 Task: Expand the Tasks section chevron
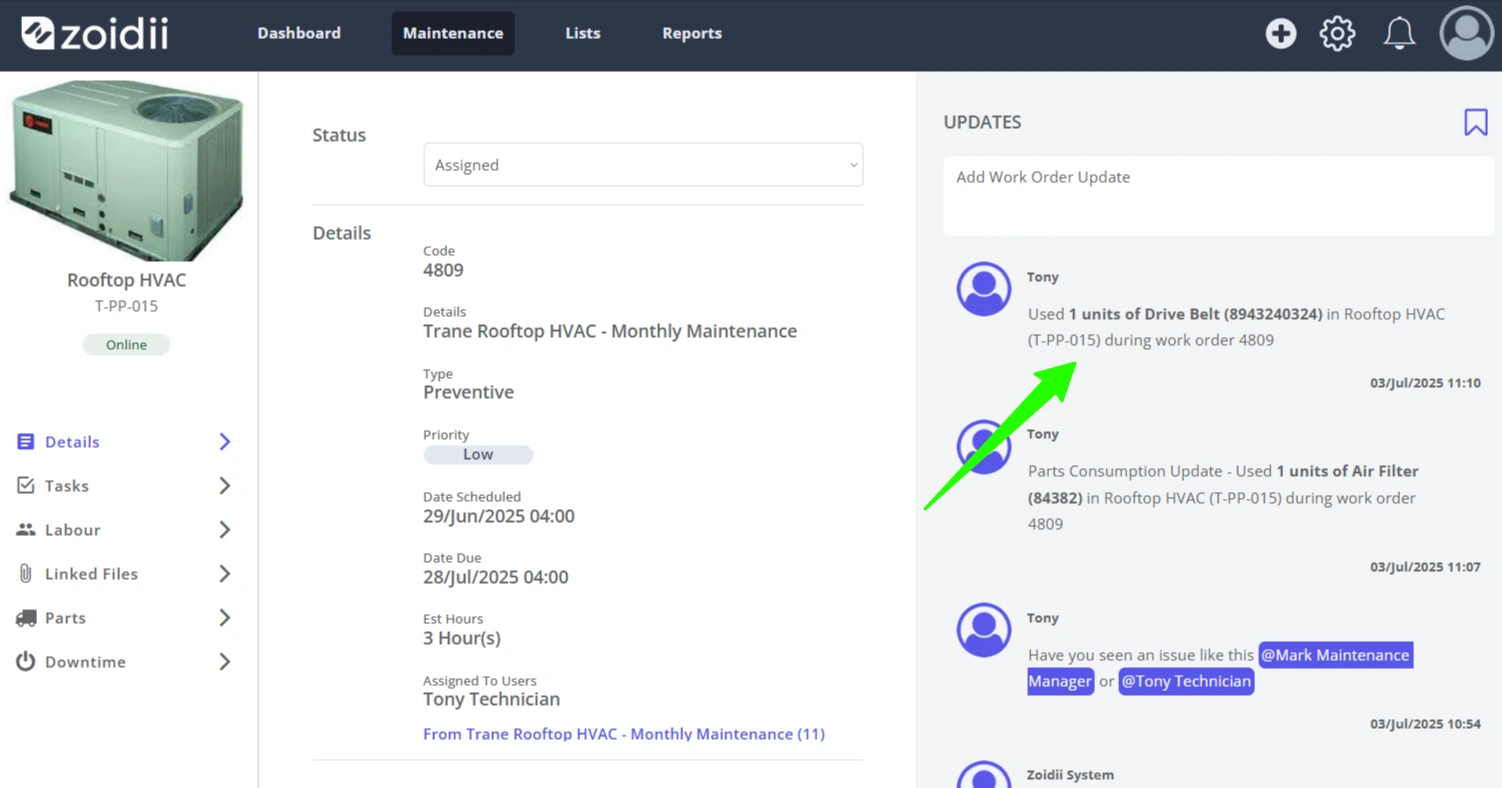225,486
